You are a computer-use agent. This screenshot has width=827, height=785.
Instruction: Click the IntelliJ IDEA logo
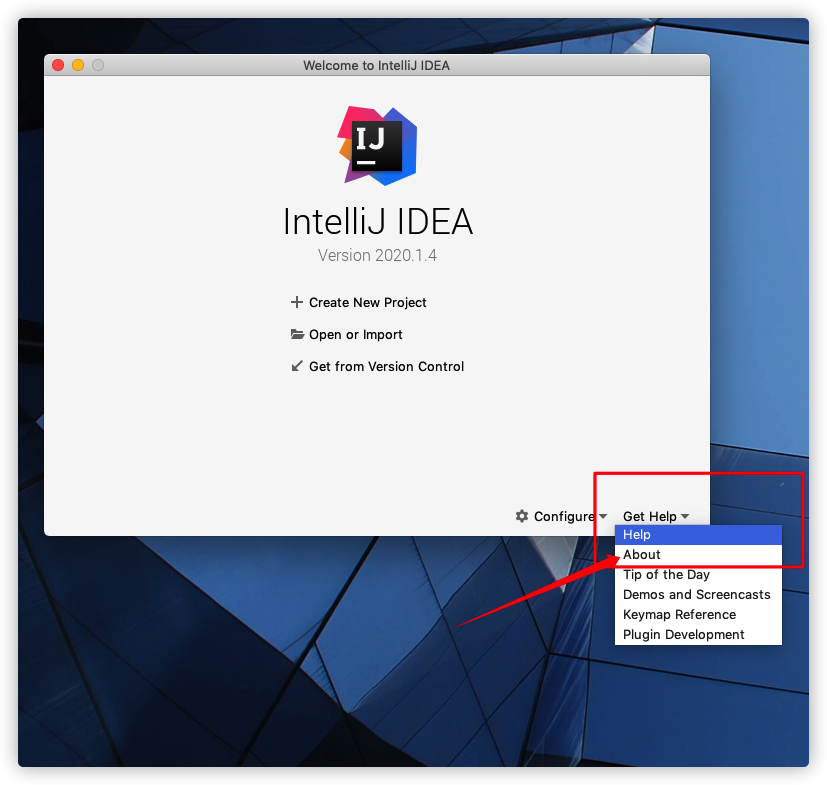click(x=377, y=146)
